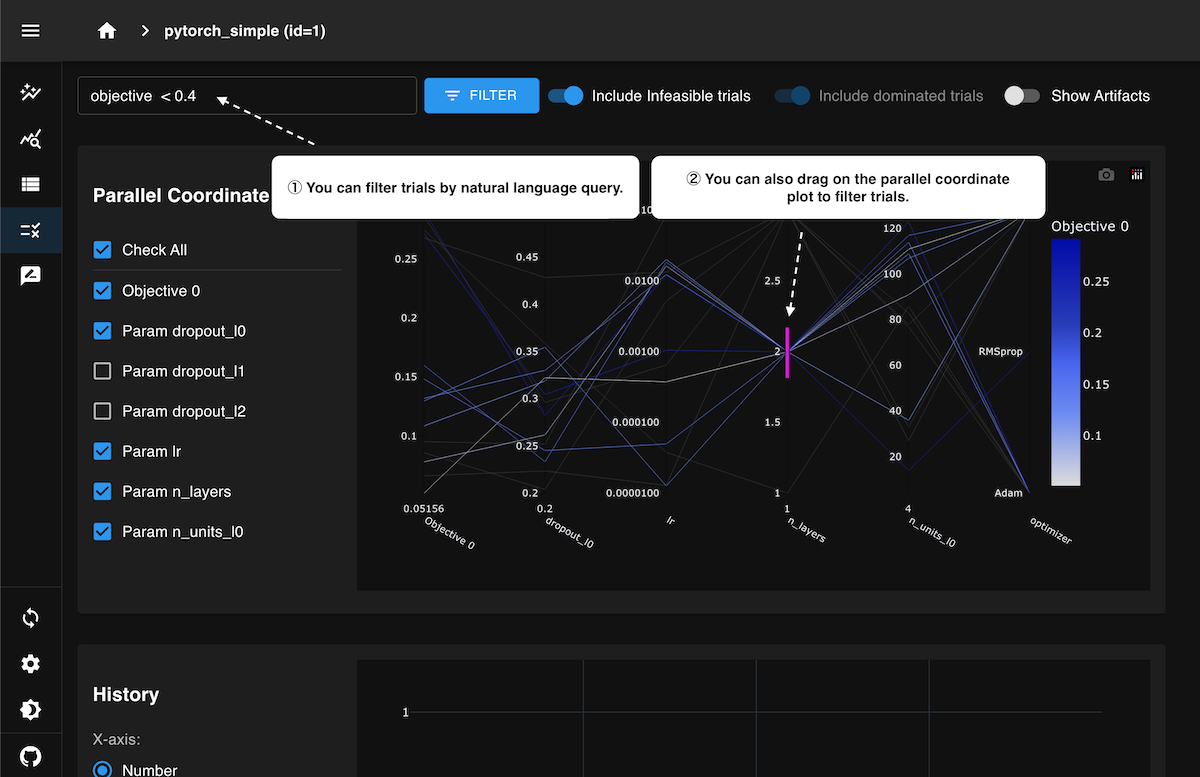
Task: Check the Param dropout_l1 checkbox
Action: point(102,371)
